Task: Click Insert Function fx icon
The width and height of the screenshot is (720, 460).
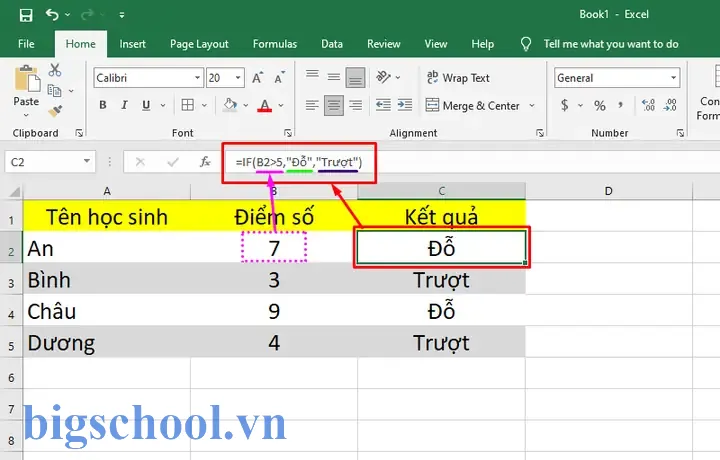Action: point(205,162)
